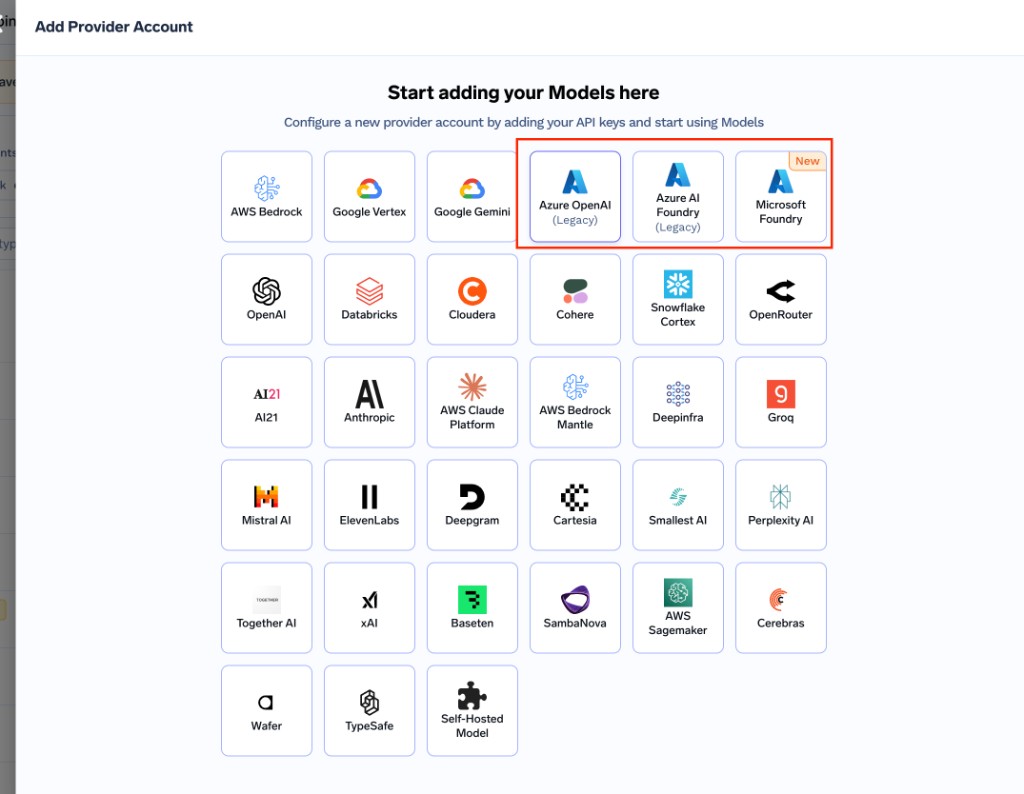Open the Deepinfra provider card

678,402
